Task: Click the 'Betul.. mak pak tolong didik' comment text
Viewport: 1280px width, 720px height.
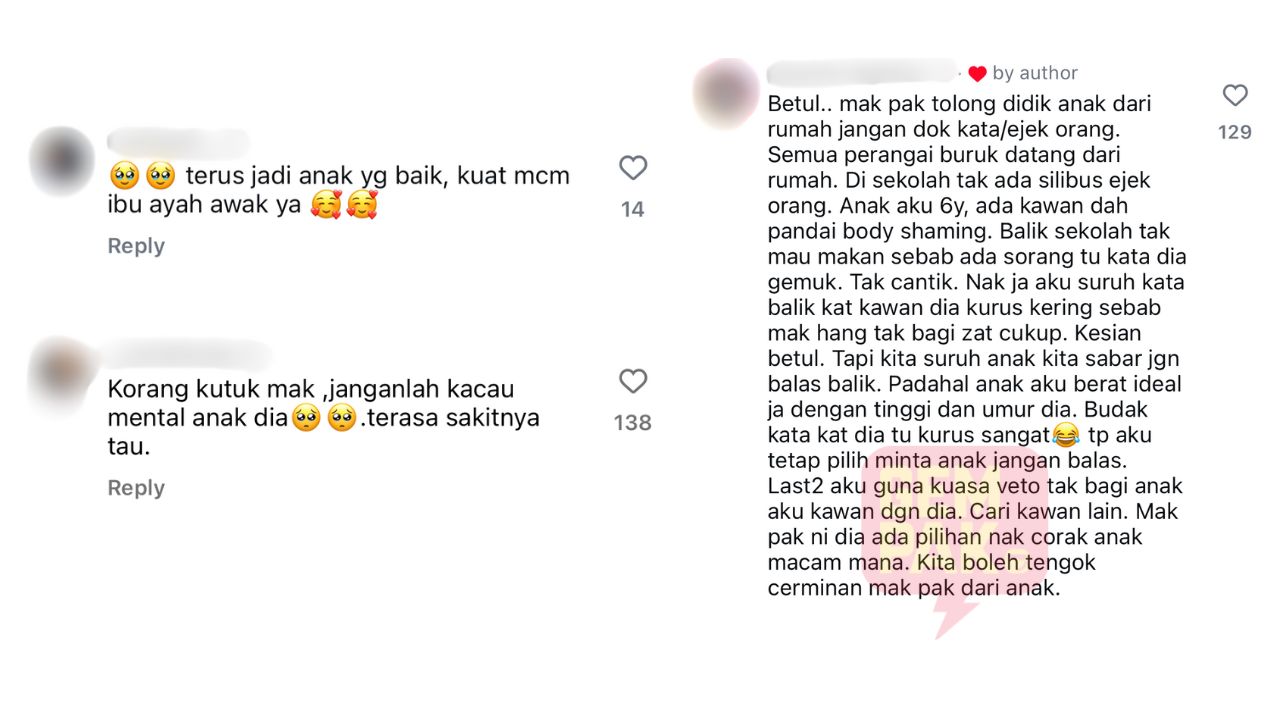Action: [976, 346]
